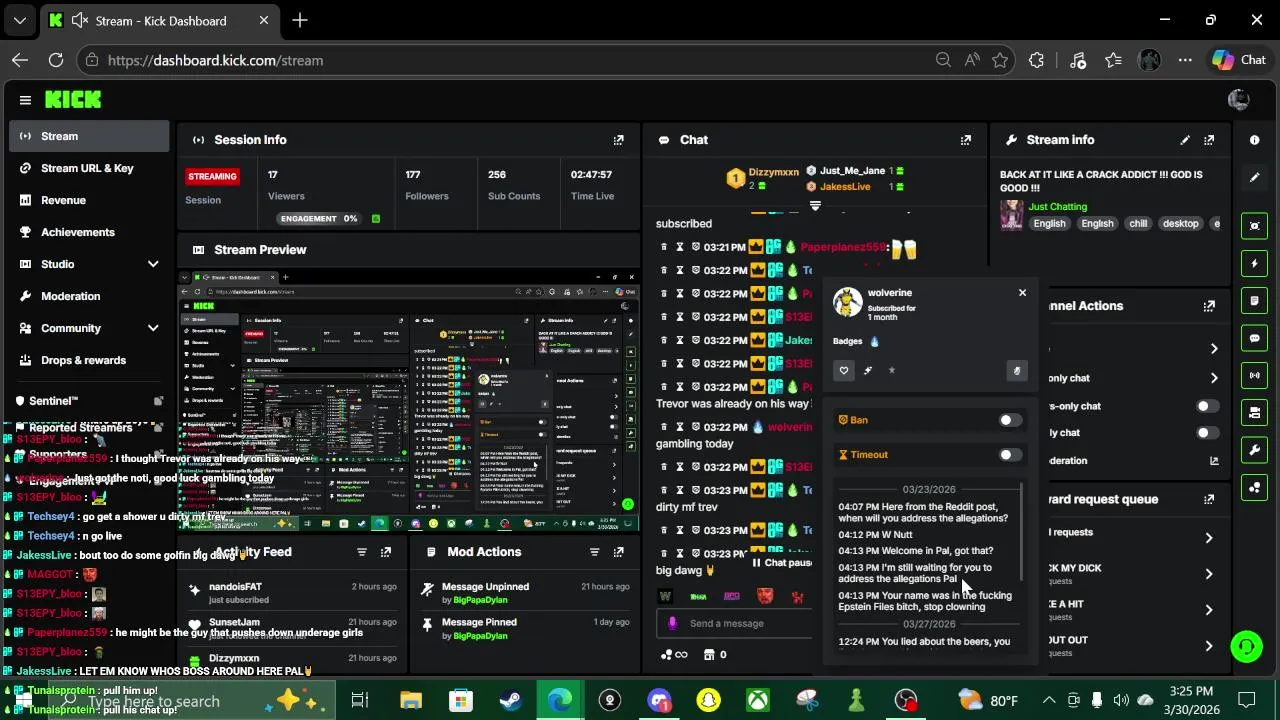Click the Kick logo

[x=73, y=99]
